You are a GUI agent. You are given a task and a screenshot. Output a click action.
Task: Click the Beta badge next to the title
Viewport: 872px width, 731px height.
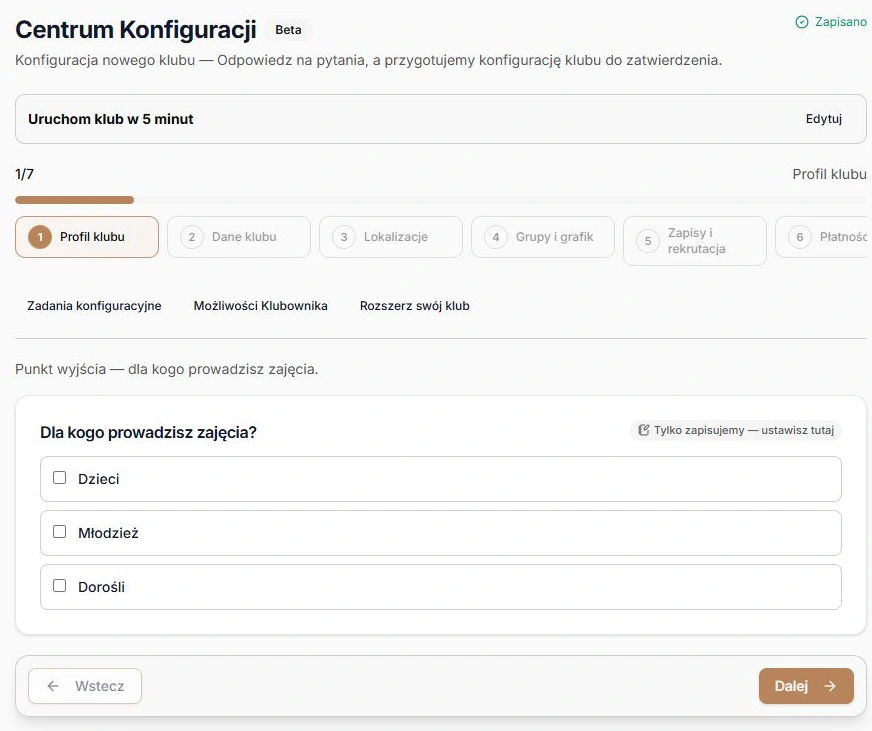(x=288, y=30)
